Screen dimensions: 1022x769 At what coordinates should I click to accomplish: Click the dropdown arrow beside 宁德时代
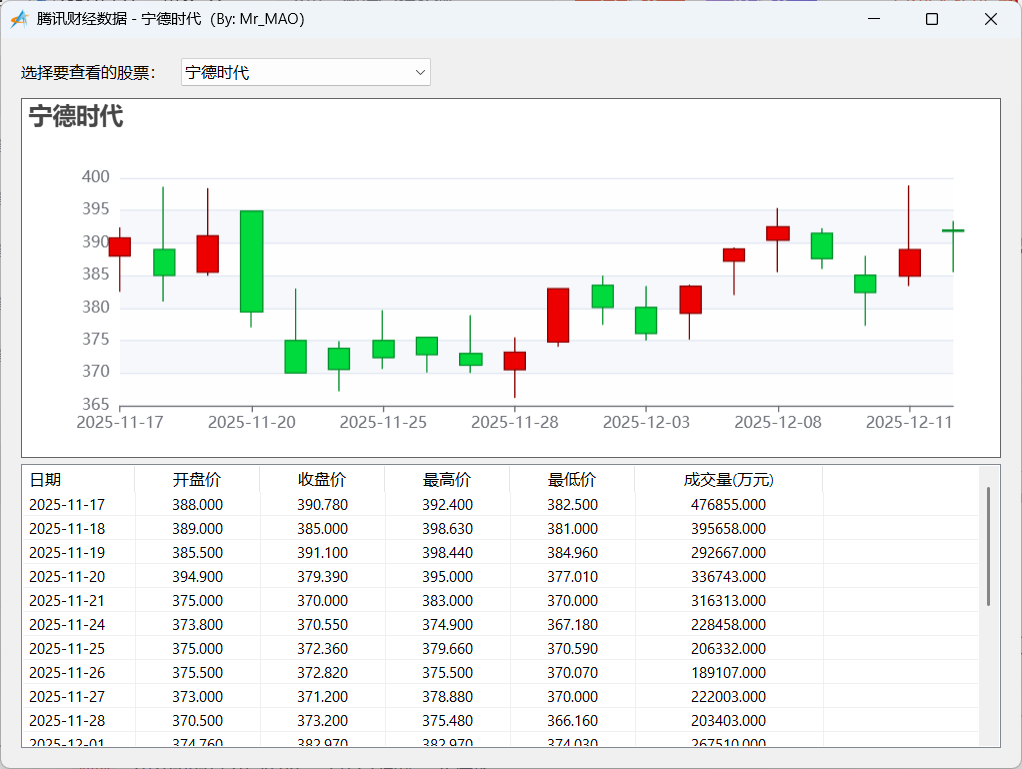coord(420,72)
